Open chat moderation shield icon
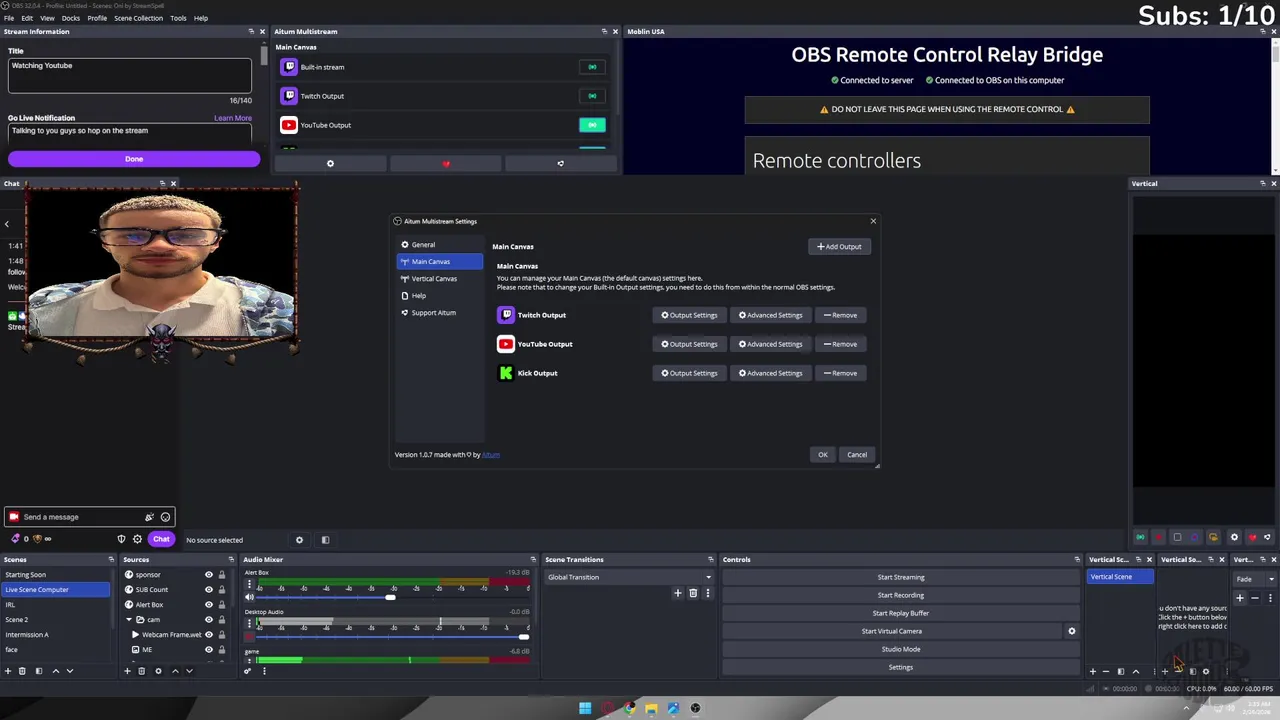The image size is (1280, 720). [121, 540]
